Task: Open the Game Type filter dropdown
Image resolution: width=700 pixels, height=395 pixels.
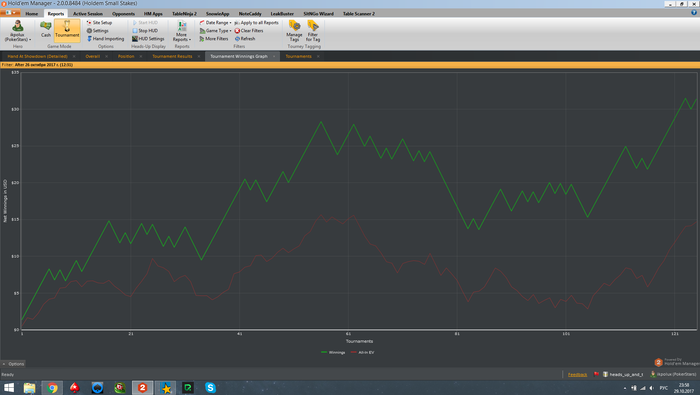Action: click(215, 31)
